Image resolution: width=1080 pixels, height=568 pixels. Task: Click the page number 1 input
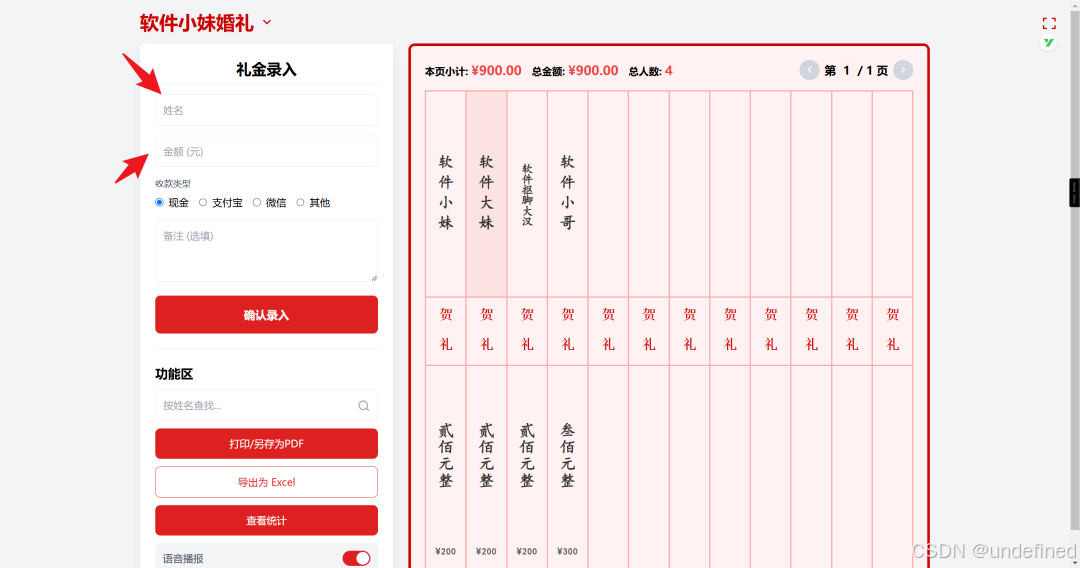coord(847,70)
